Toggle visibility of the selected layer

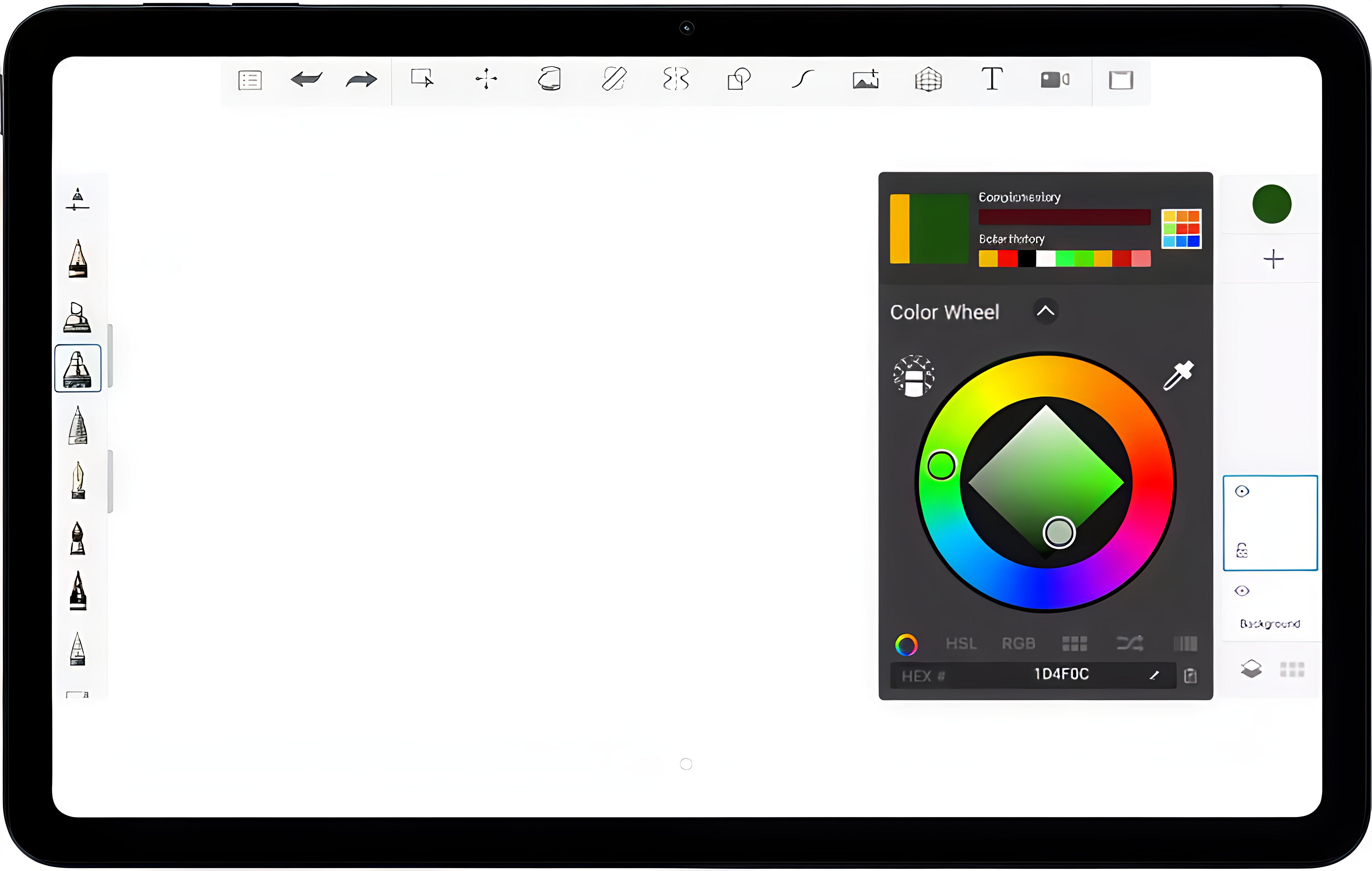click(x=1242, y=491)
